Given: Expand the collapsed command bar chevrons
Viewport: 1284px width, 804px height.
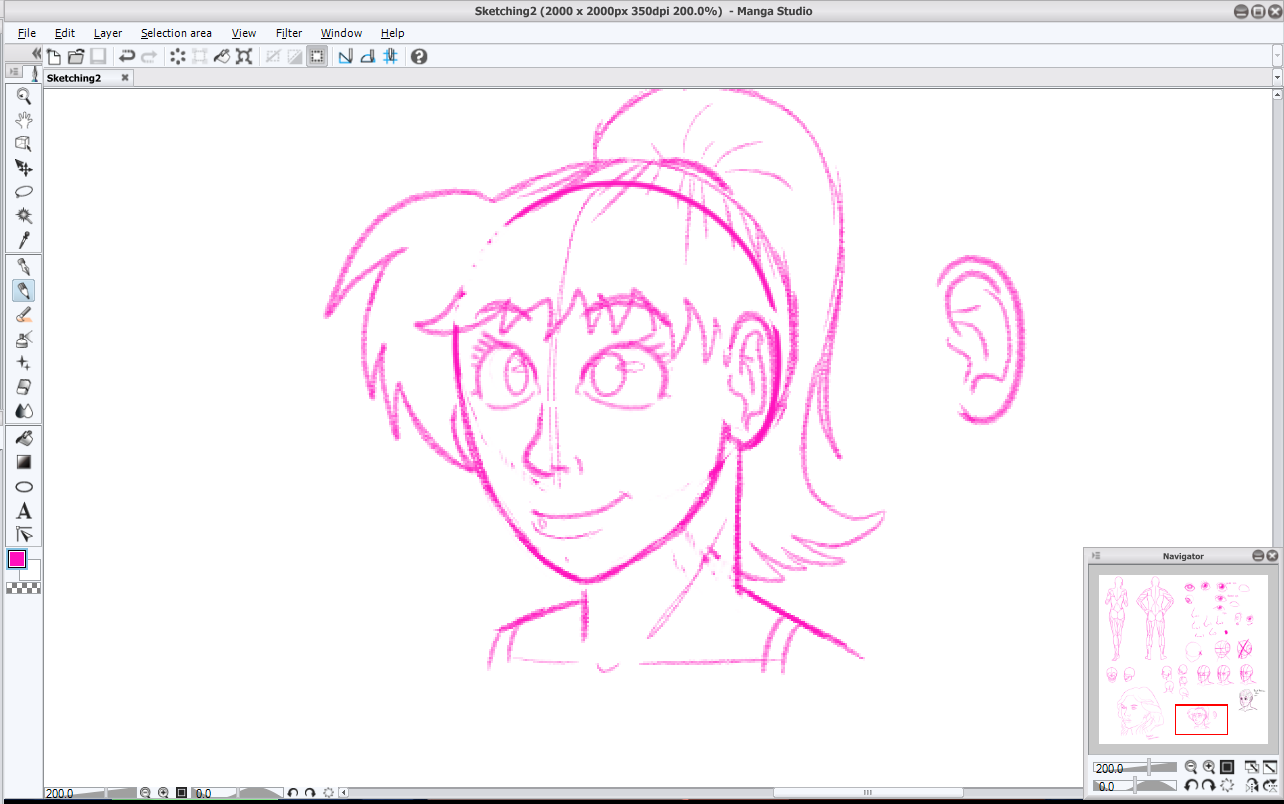Looking at the screenshot, I should [x=37, y=54].
